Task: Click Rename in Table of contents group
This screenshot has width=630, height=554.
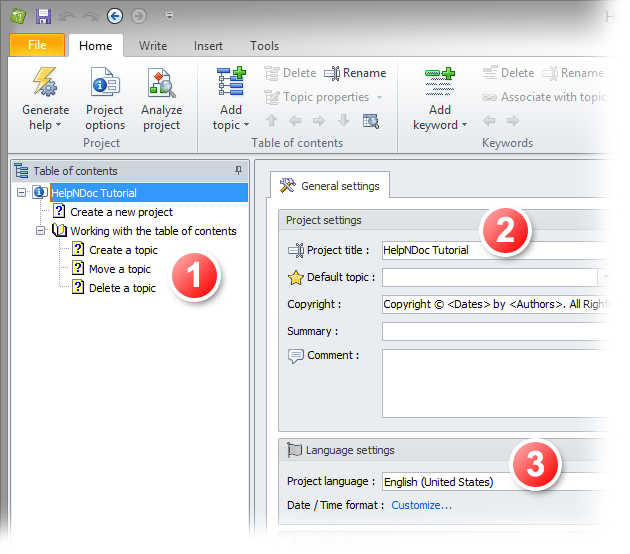Action: tap(355, 73)
